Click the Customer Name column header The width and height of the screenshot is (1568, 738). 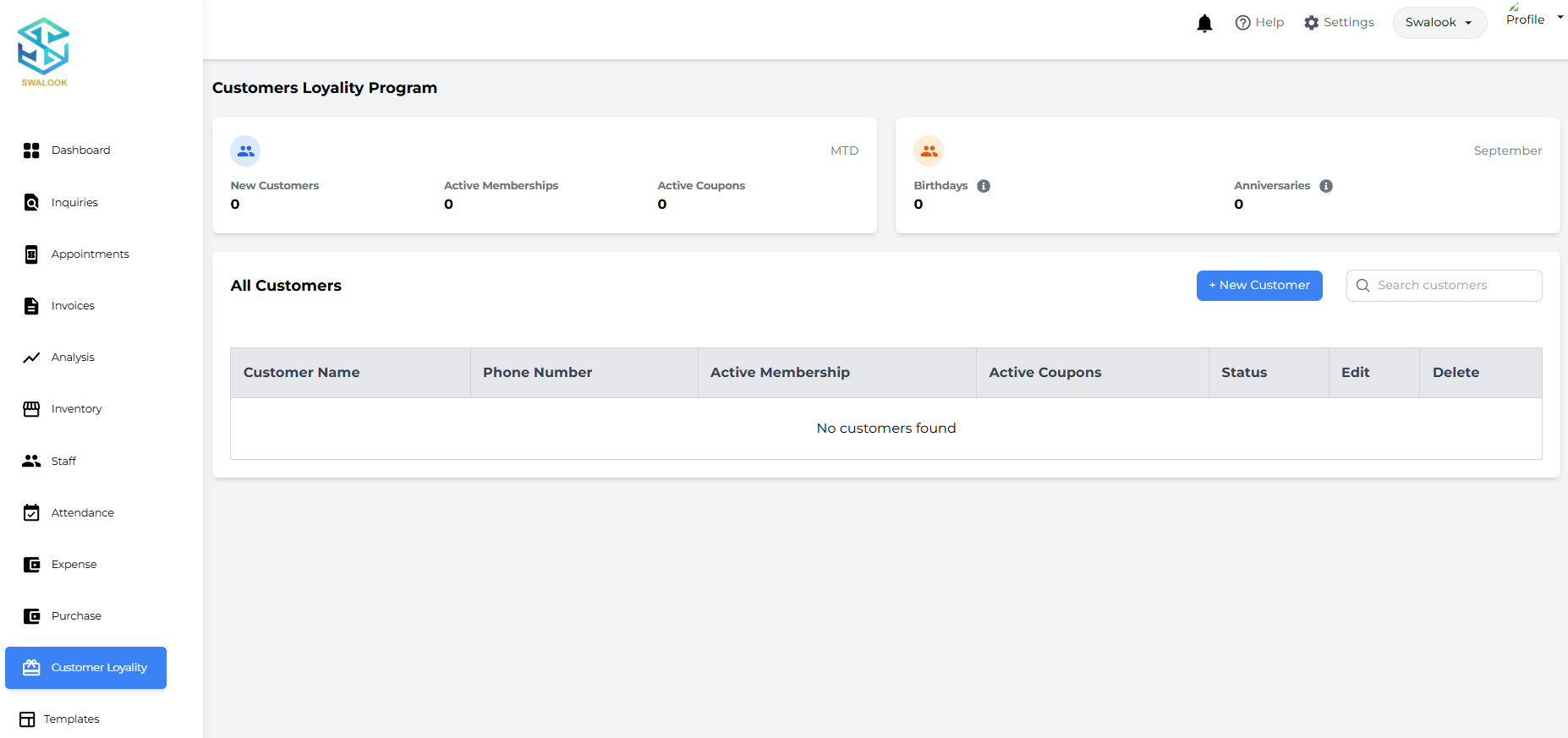302,373
